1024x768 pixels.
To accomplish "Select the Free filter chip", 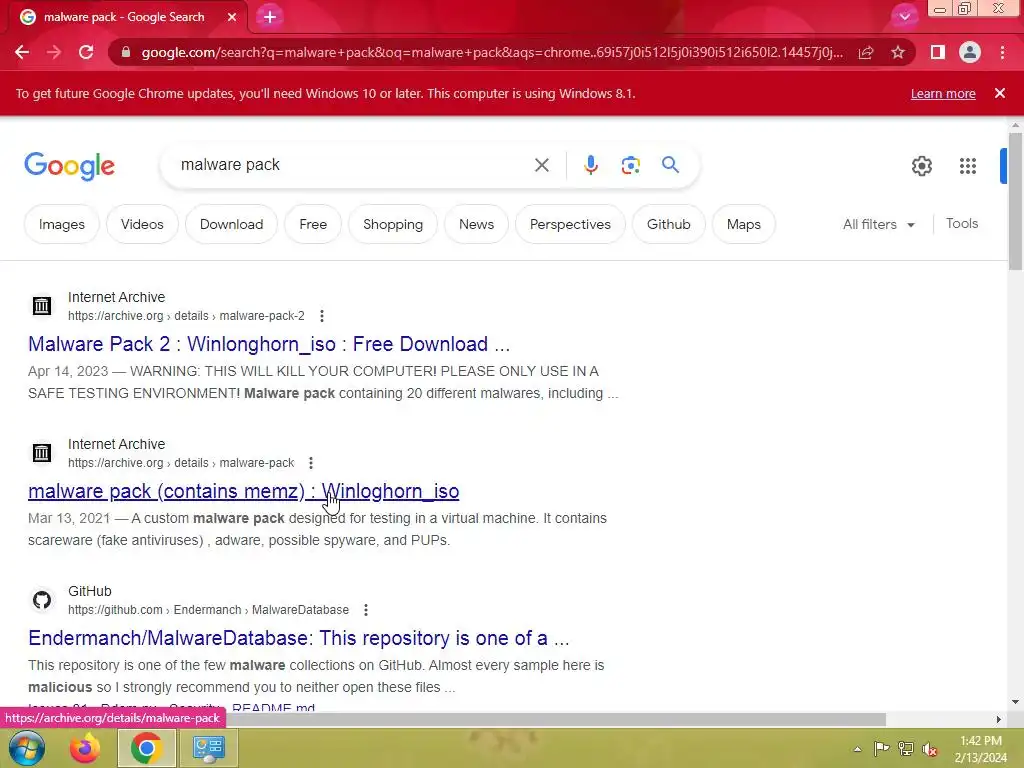I will pyautogui.click(x=313, y=224).
